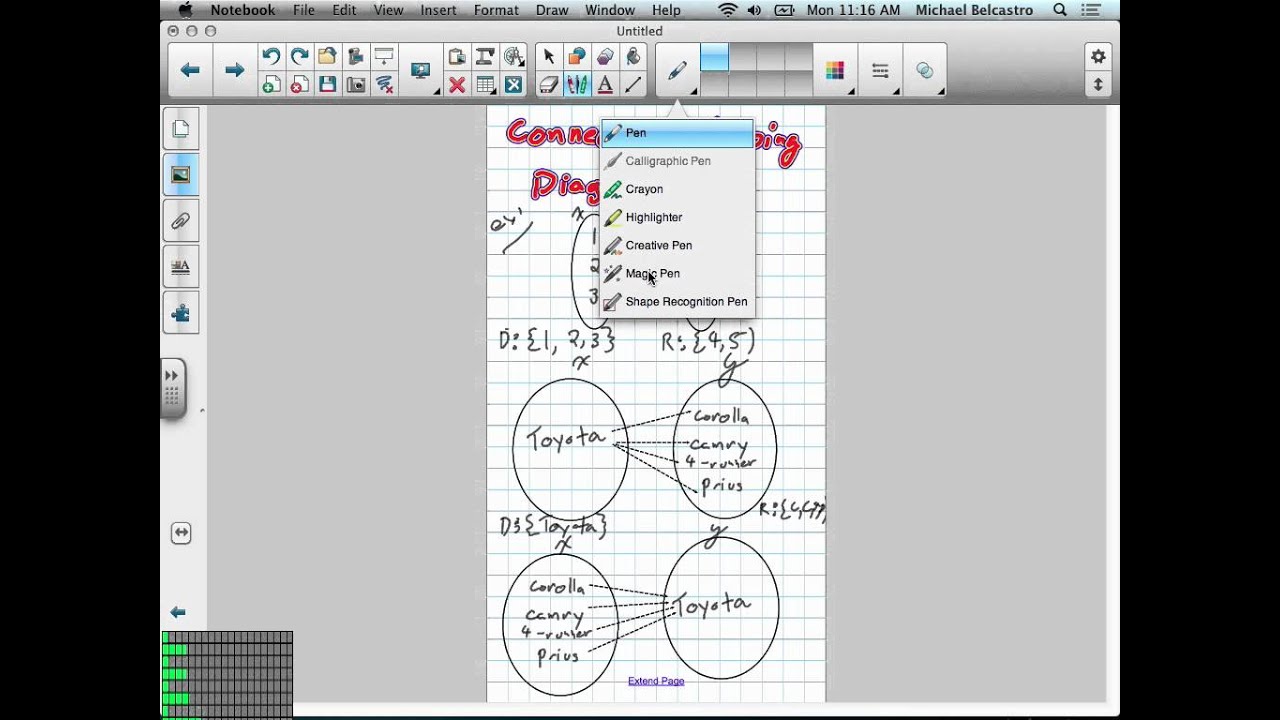Viewport: 1280px width, 720px height.
Task: Choose the Regular Polygons tool
Action: [604, 57]
